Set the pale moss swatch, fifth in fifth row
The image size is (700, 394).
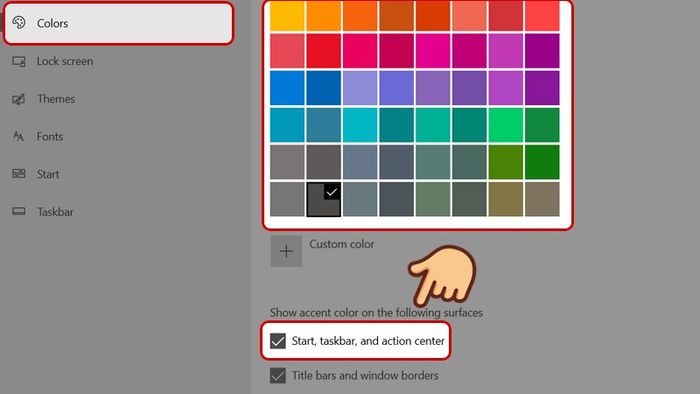click(433, 162)
